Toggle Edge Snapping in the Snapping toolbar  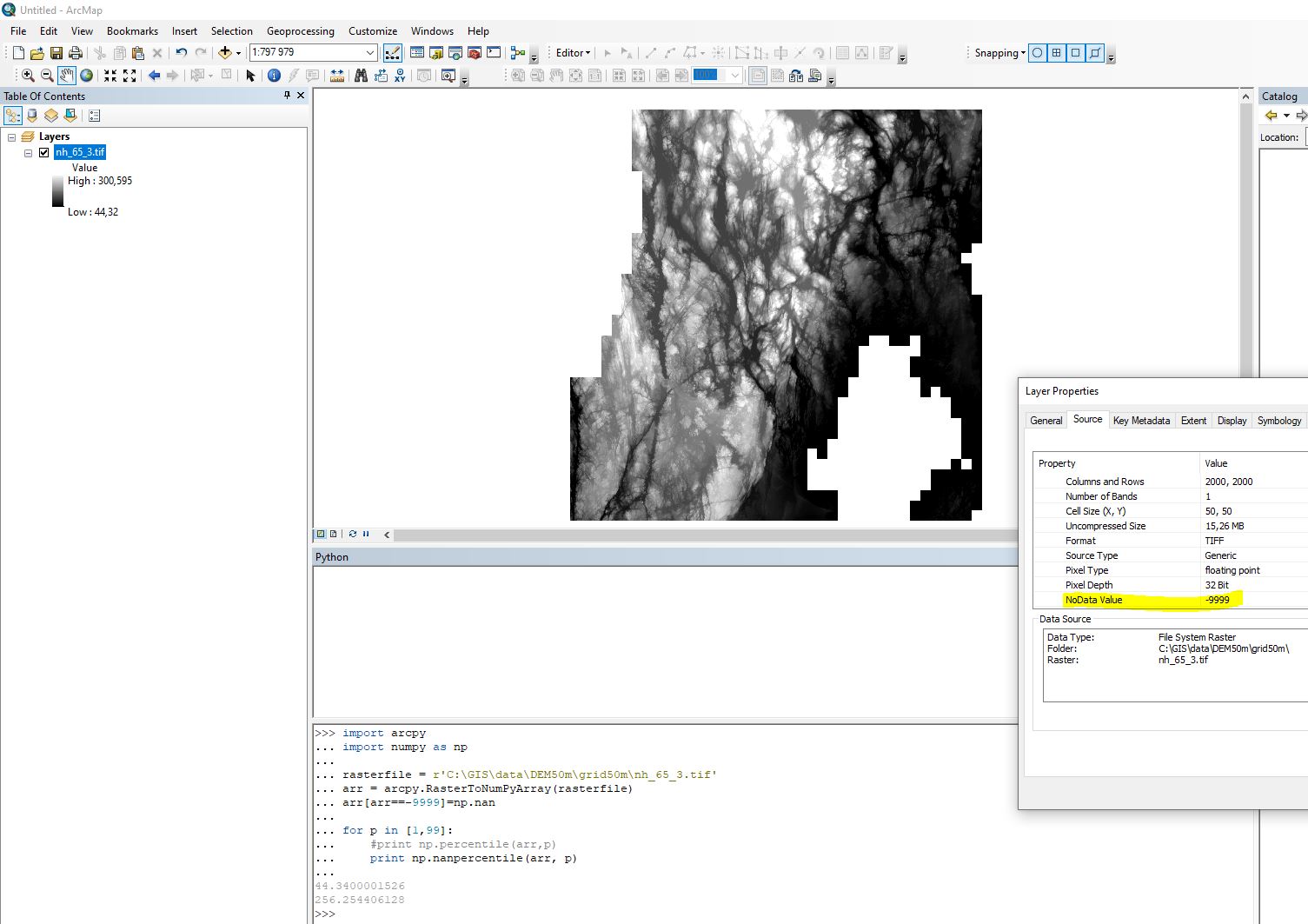pos(1095,53)
